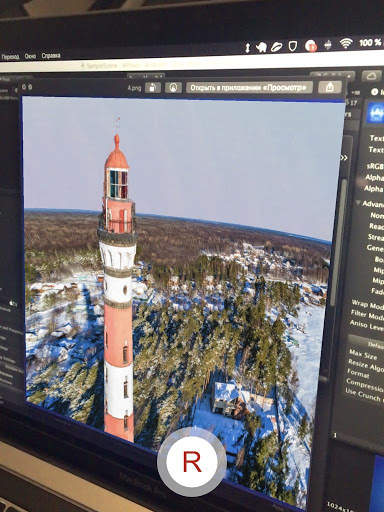Screen dimensions: 384x512
Task: Click the Aniso Level label
Action: (x=366, y=325)
